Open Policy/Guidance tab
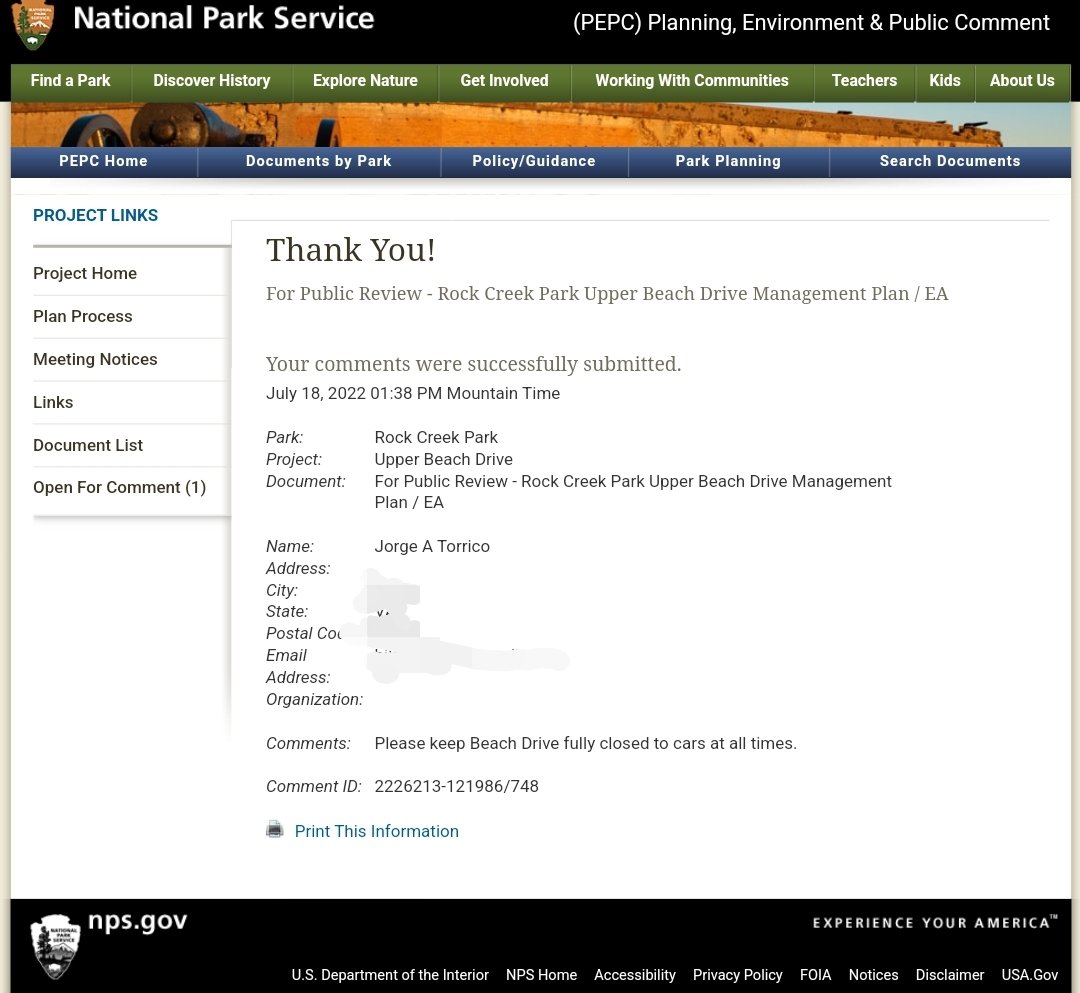Viewport: 1080px width, 993px height. [x=534, y=161]
